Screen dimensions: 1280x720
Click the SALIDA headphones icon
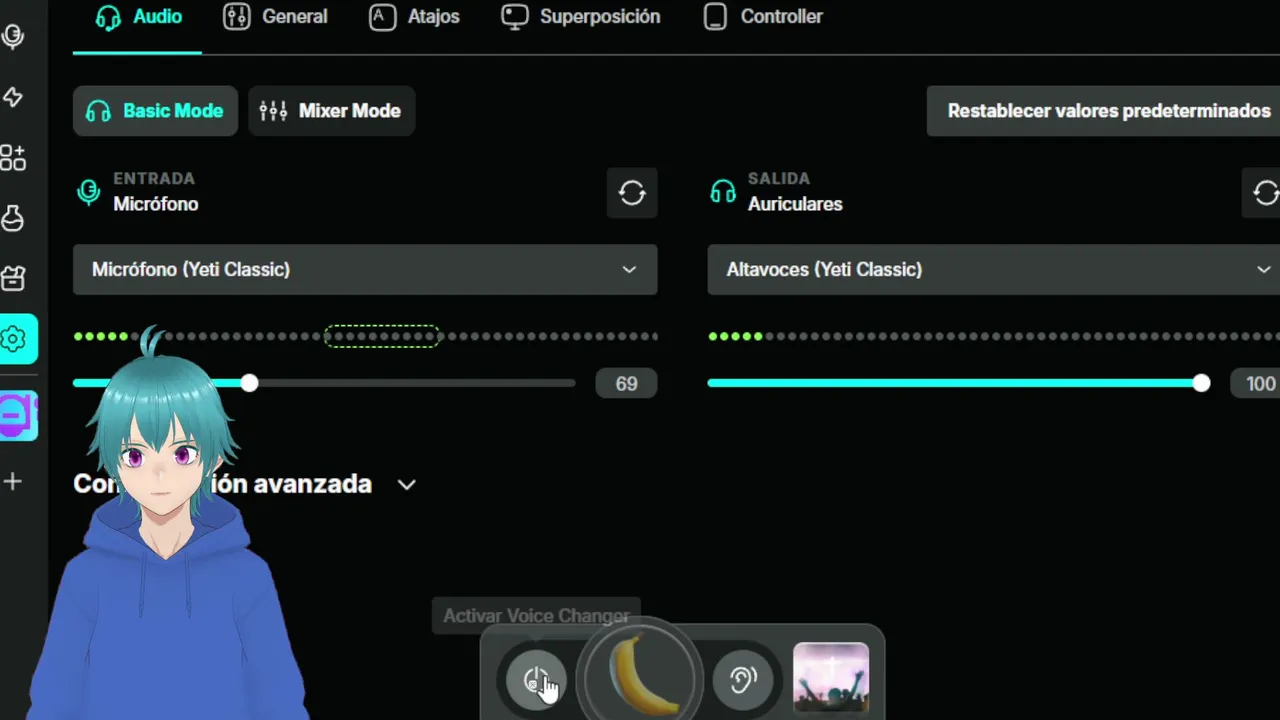pyautogui.click(x=723, y=191)
